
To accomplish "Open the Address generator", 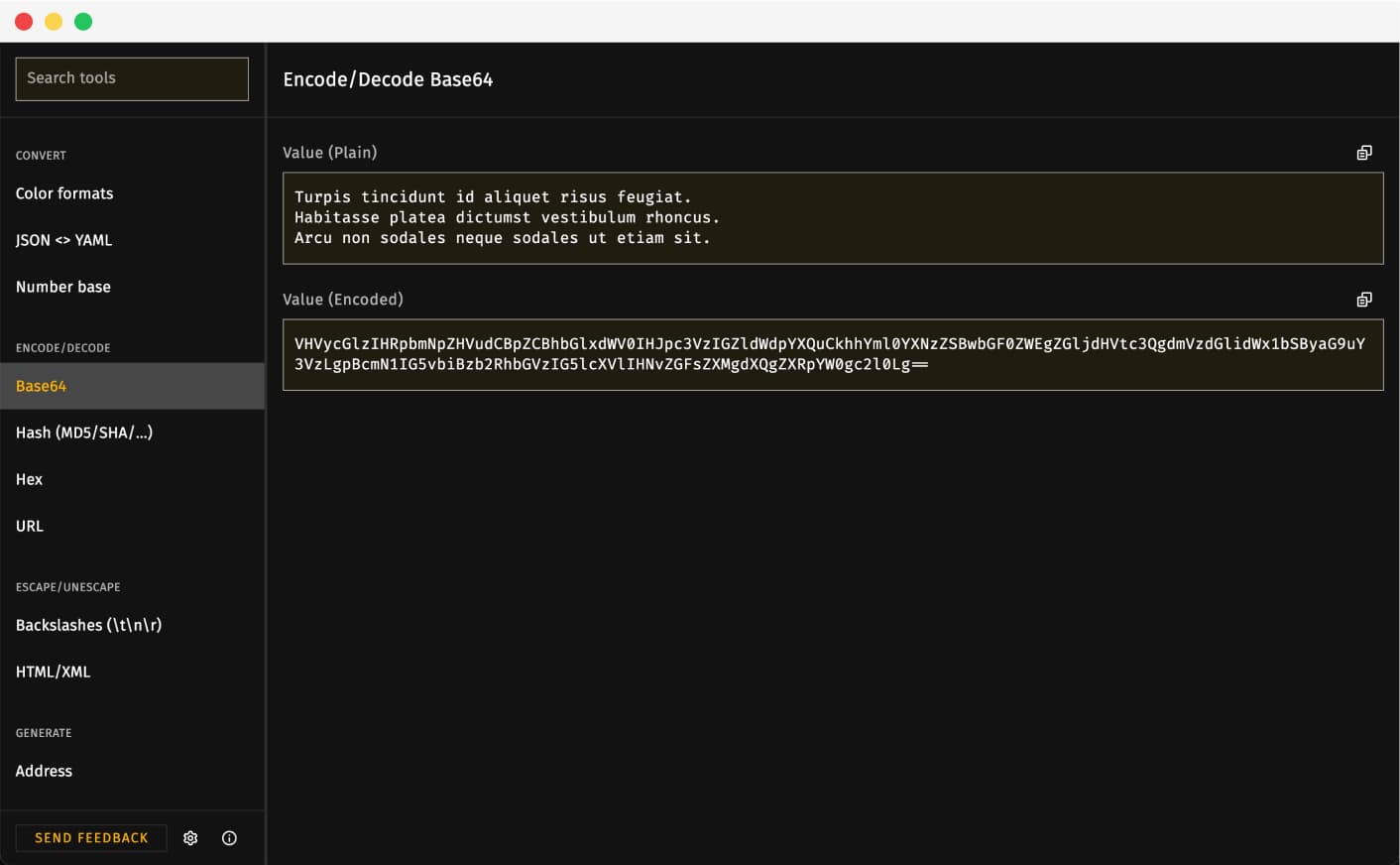I will pos(132,771).
